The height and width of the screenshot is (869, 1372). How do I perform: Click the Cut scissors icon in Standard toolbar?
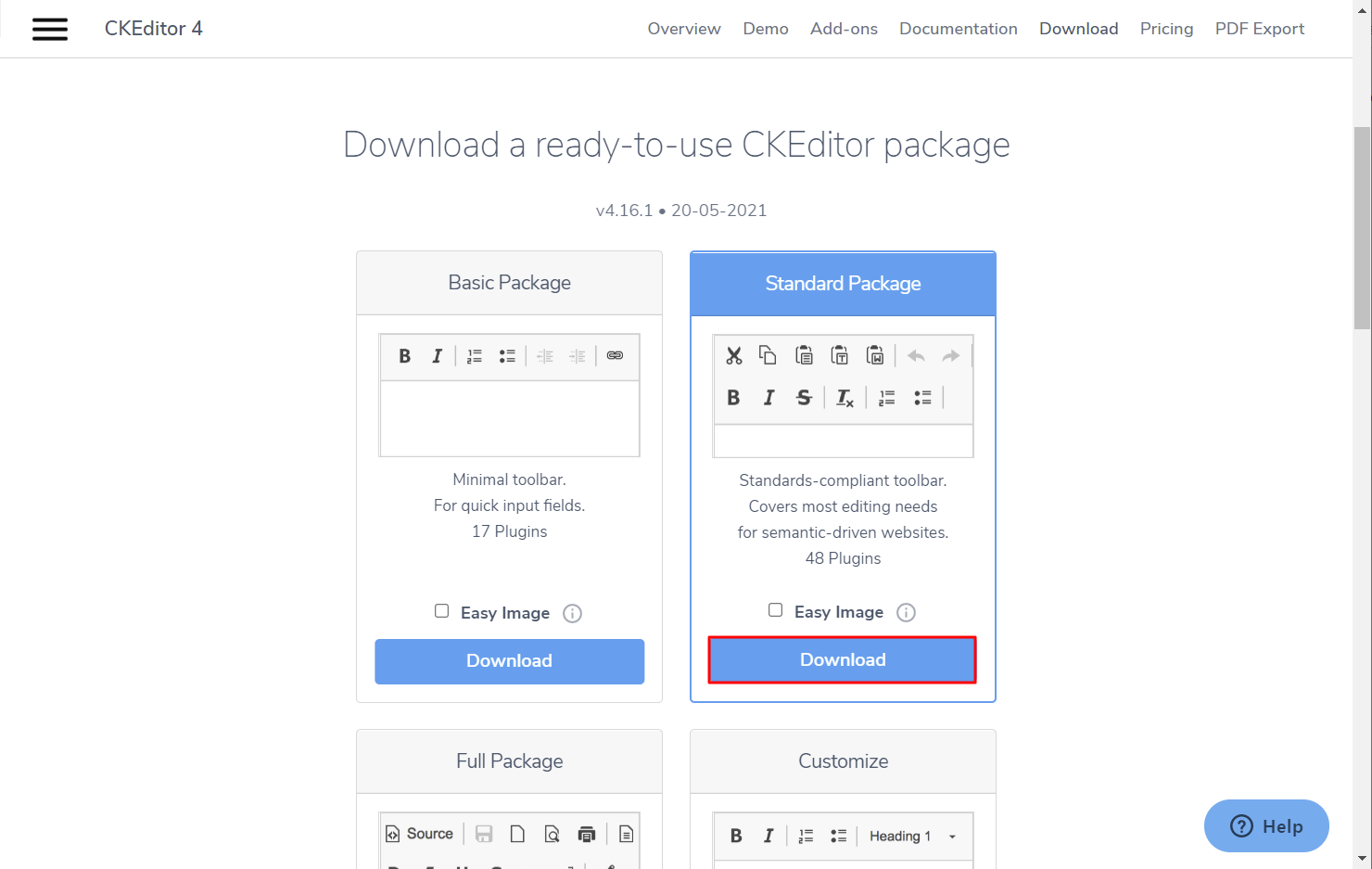pyautogui.click(x=734, y=355)
